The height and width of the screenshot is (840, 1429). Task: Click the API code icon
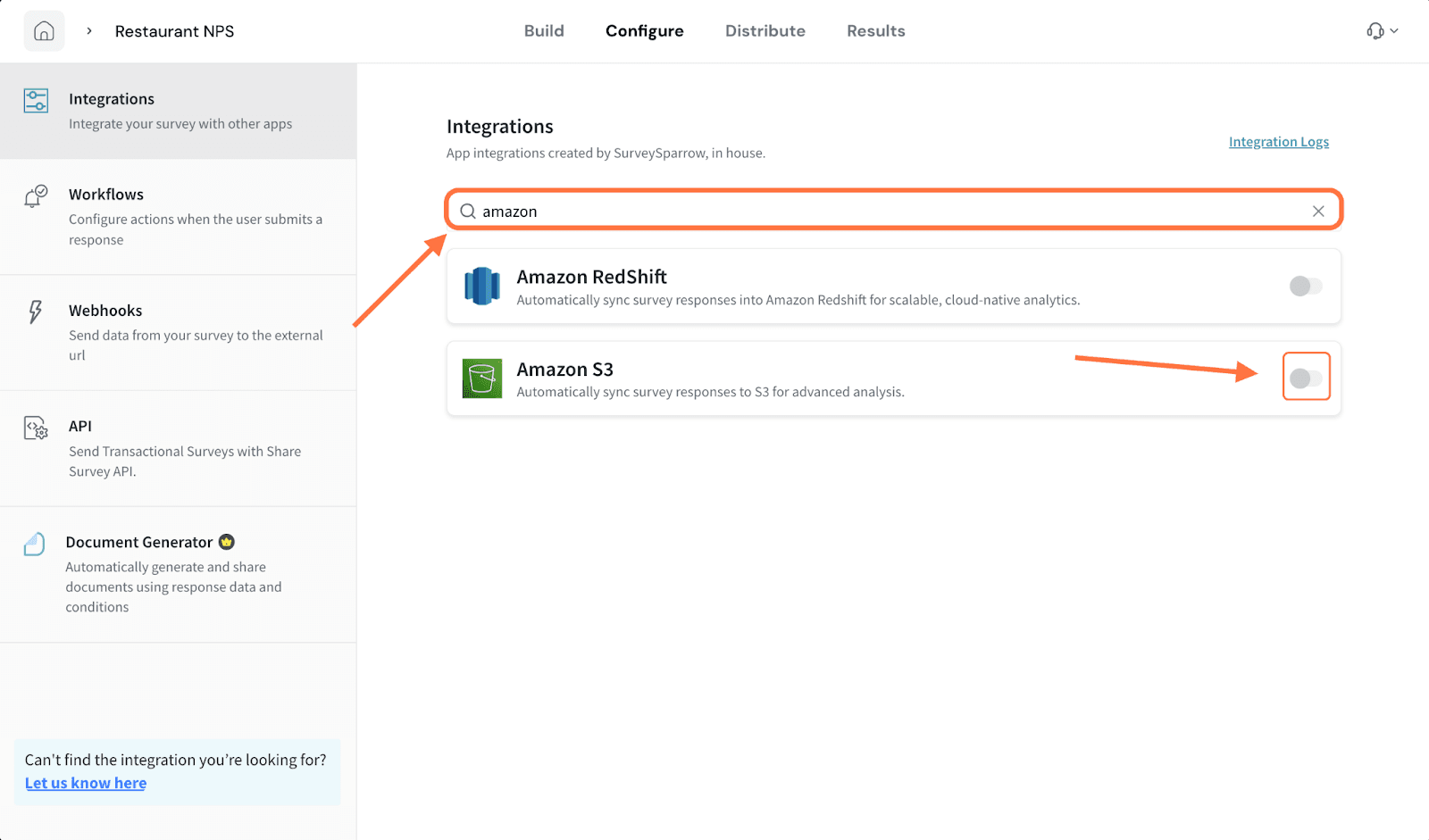point(36,428)
